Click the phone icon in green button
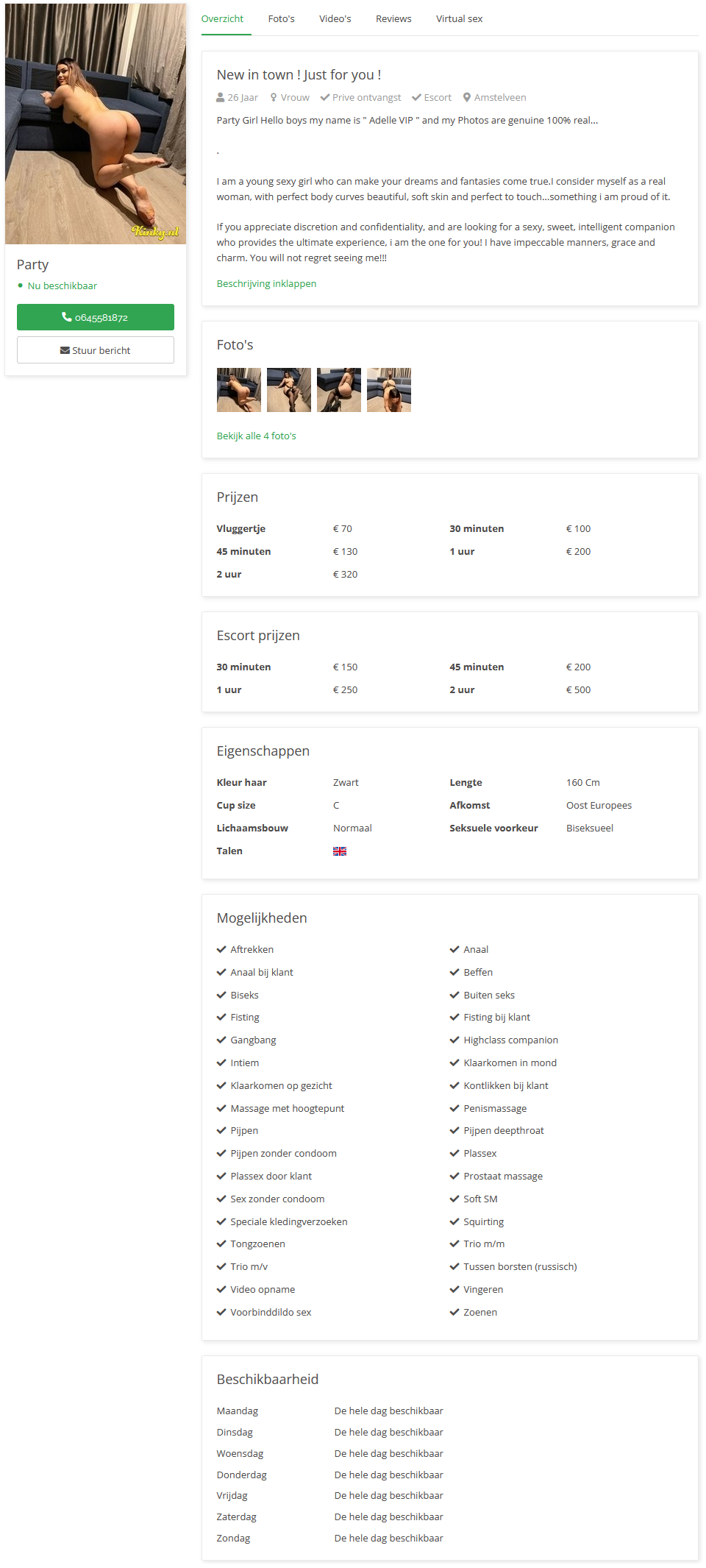This screenshot has width=706, height=1568. 67,317
